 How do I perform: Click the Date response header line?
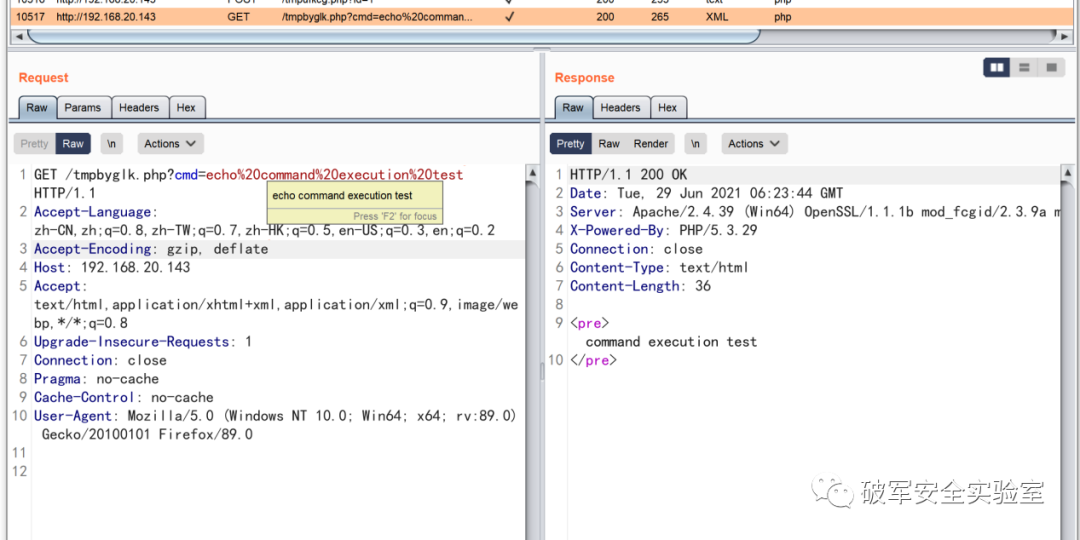tap(706, 194)
